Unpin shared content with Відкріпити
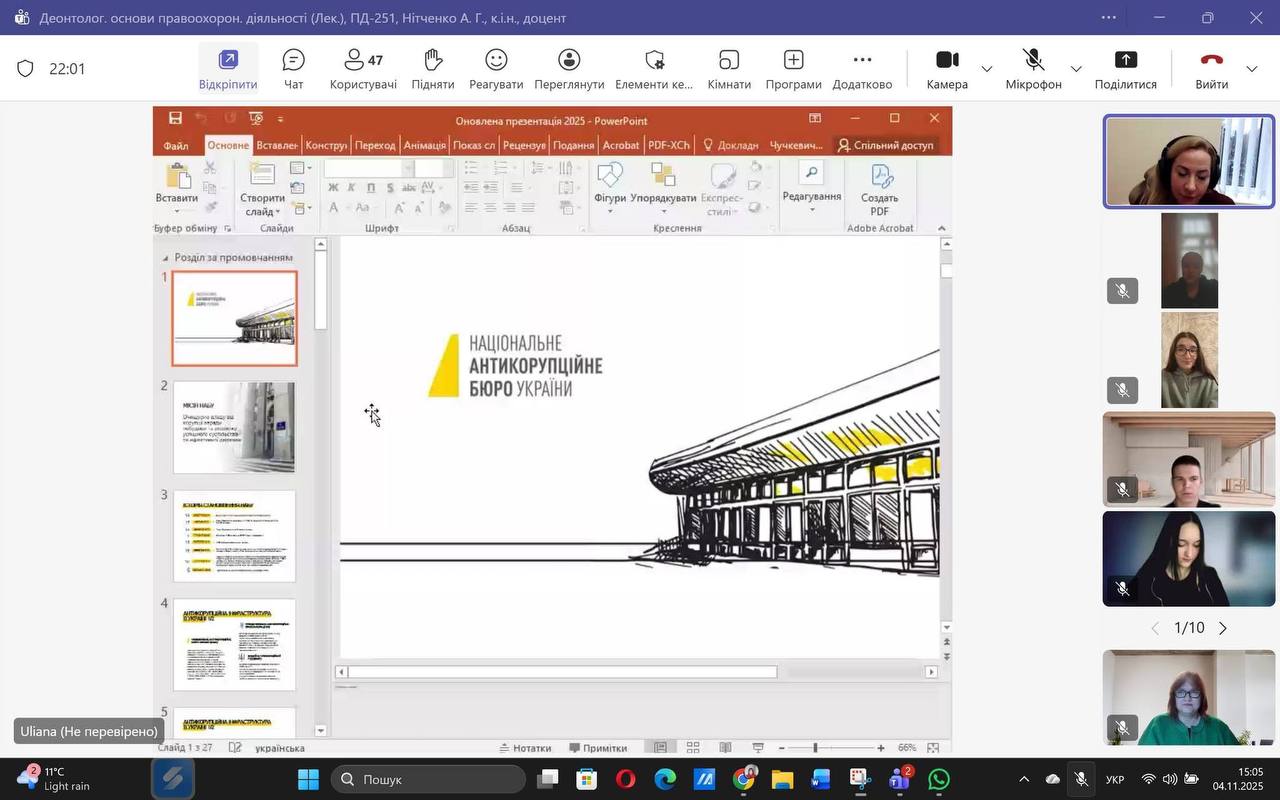Screen dimensions: 1280x800 [x=228, y=68]
